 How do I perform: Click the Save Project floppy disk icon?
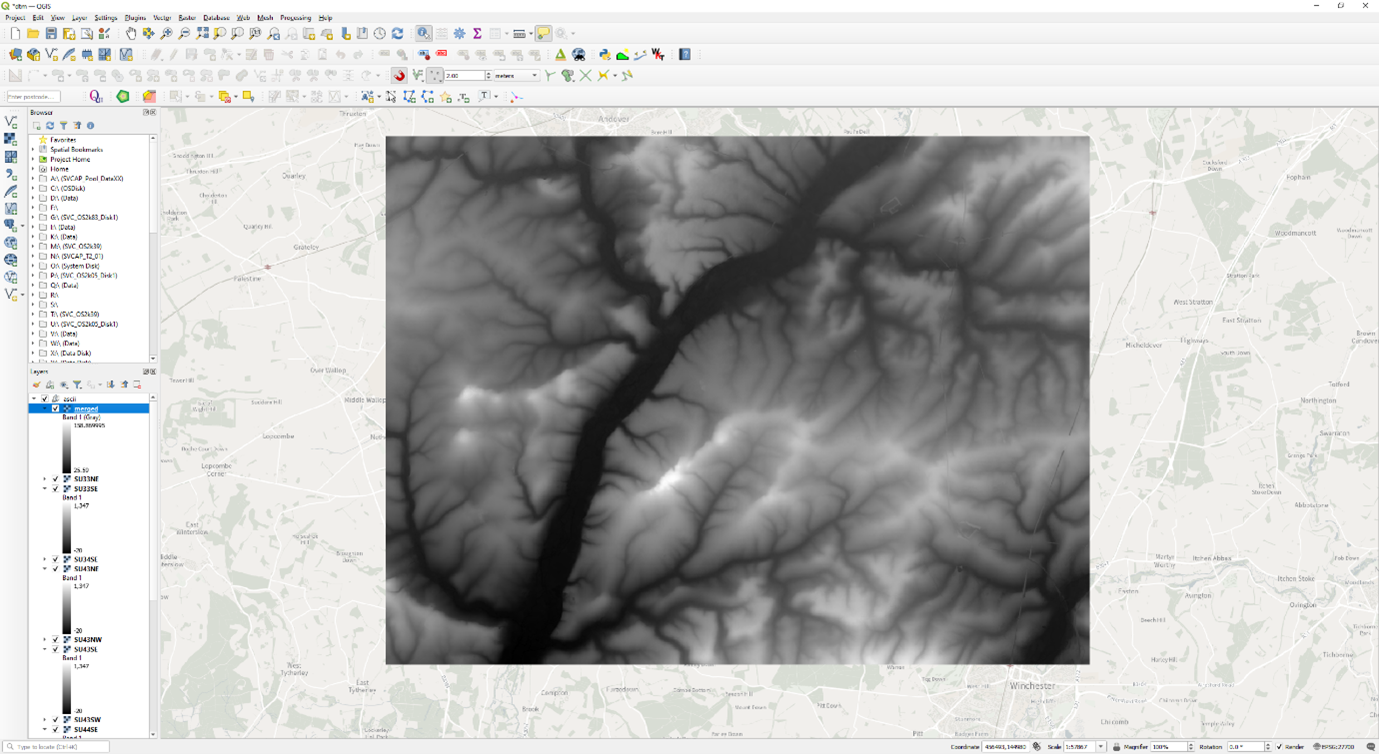pos(51,34)
